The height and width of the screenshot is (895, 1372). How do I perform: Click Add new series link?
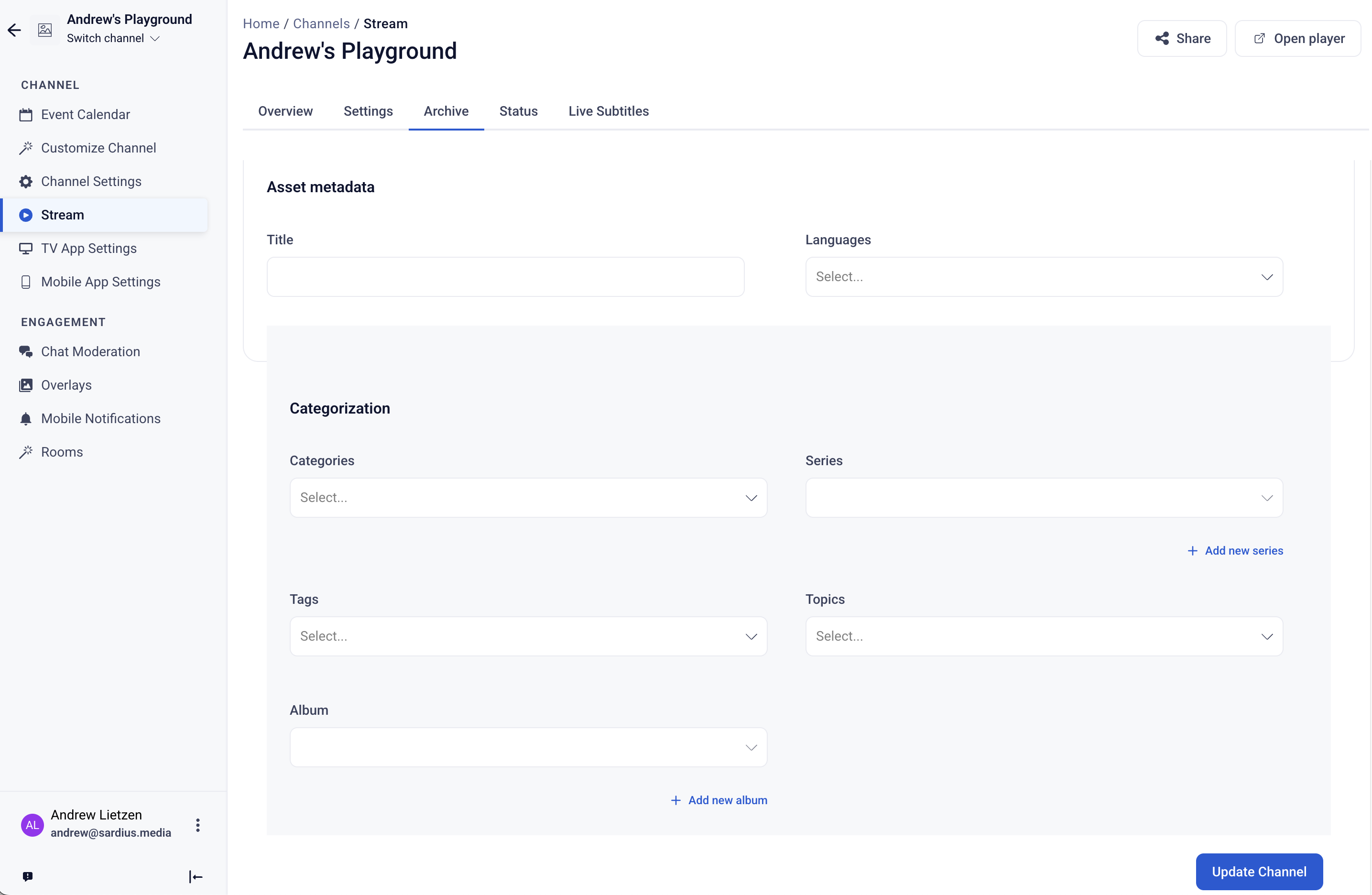(x=1235, y=551)
